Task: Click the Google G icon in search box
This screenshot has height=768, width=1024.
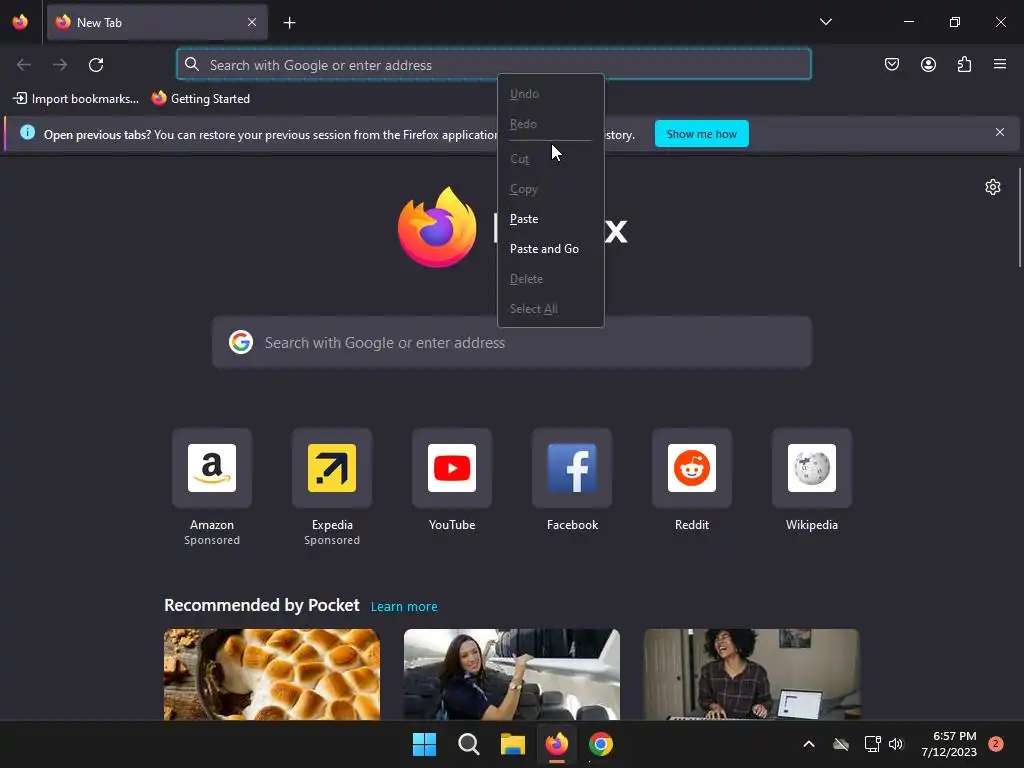Action: point(241,342)
